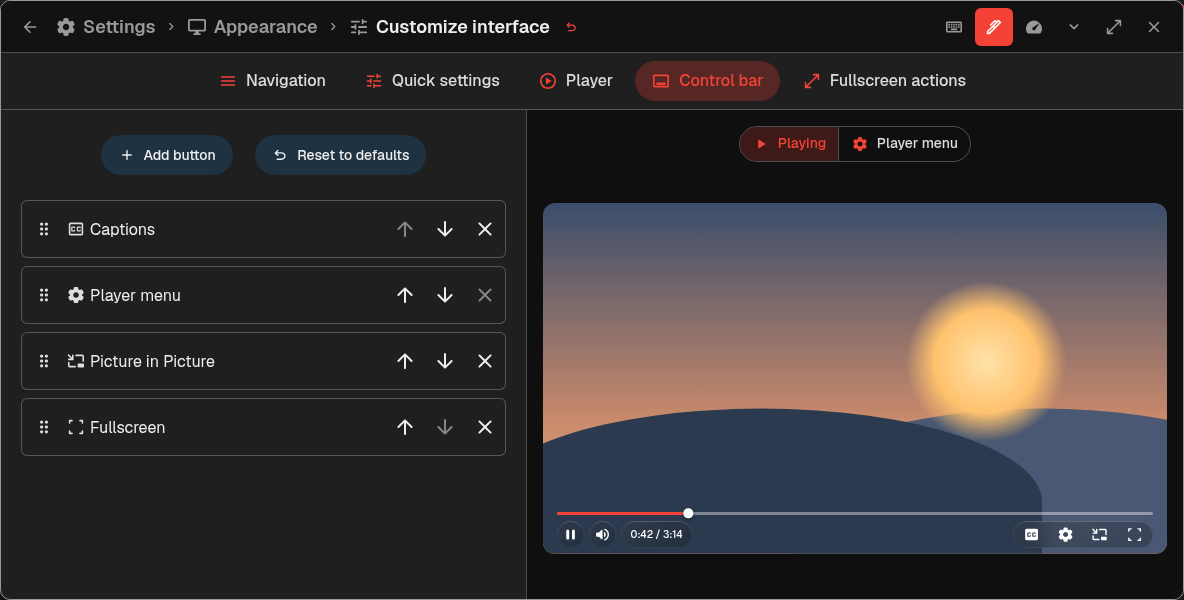The width and height of the screenshot is (1184, 600).
Task: Open settings gear in preview control bar
Action: [1065, 534]
